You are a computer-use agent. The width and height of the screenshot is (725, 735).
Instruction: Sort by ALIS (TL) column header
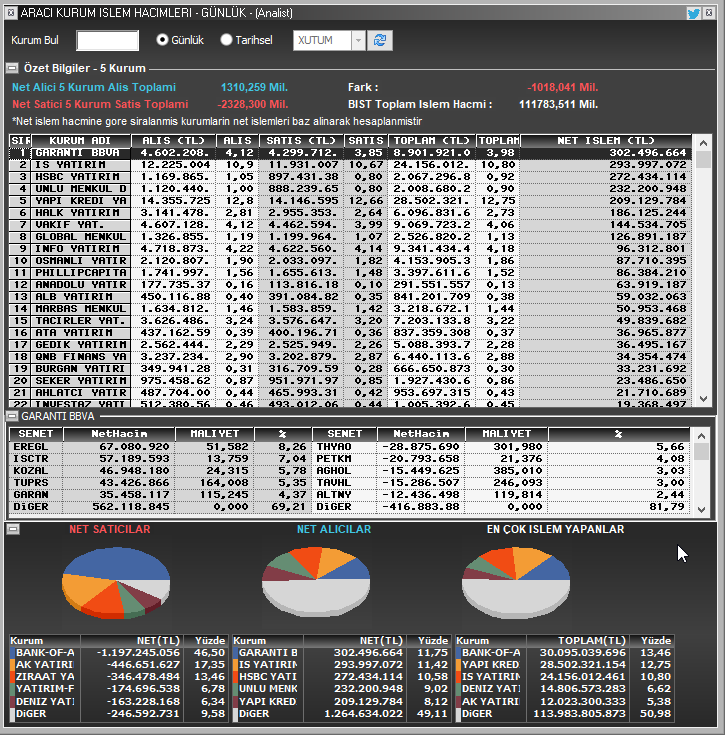(173, 141)
